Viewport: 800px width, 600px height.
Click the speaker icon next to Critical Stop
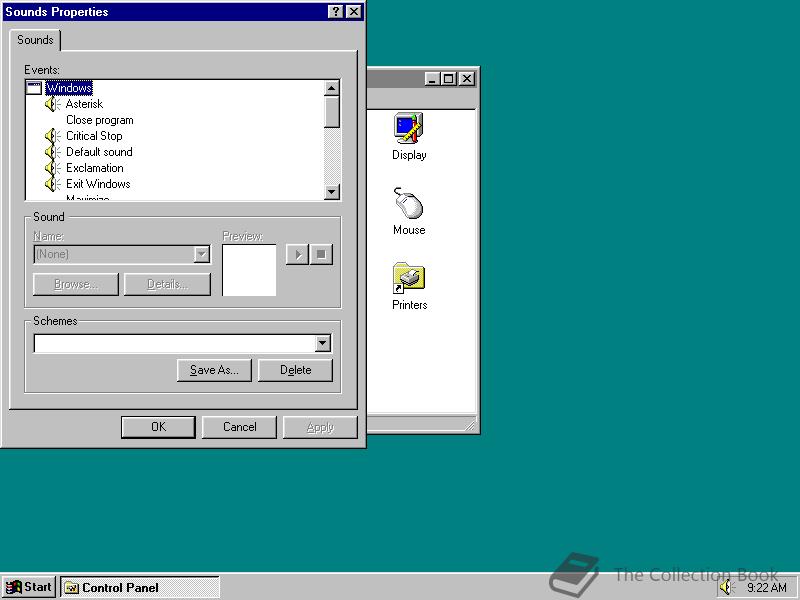pos(53,136)
